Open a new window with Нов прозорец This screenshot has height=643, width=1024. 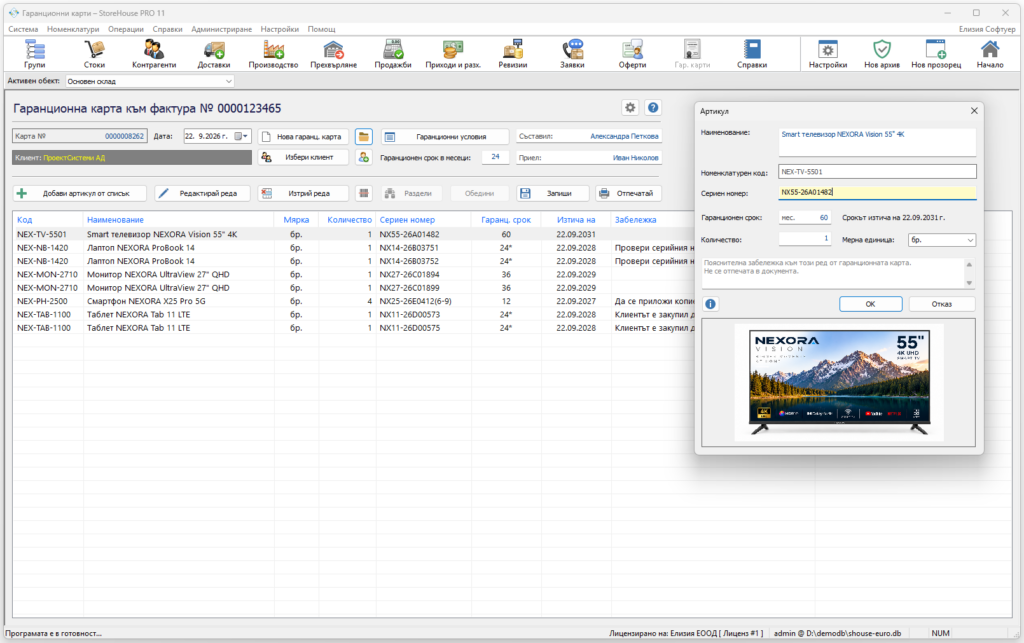pos(936,54)
